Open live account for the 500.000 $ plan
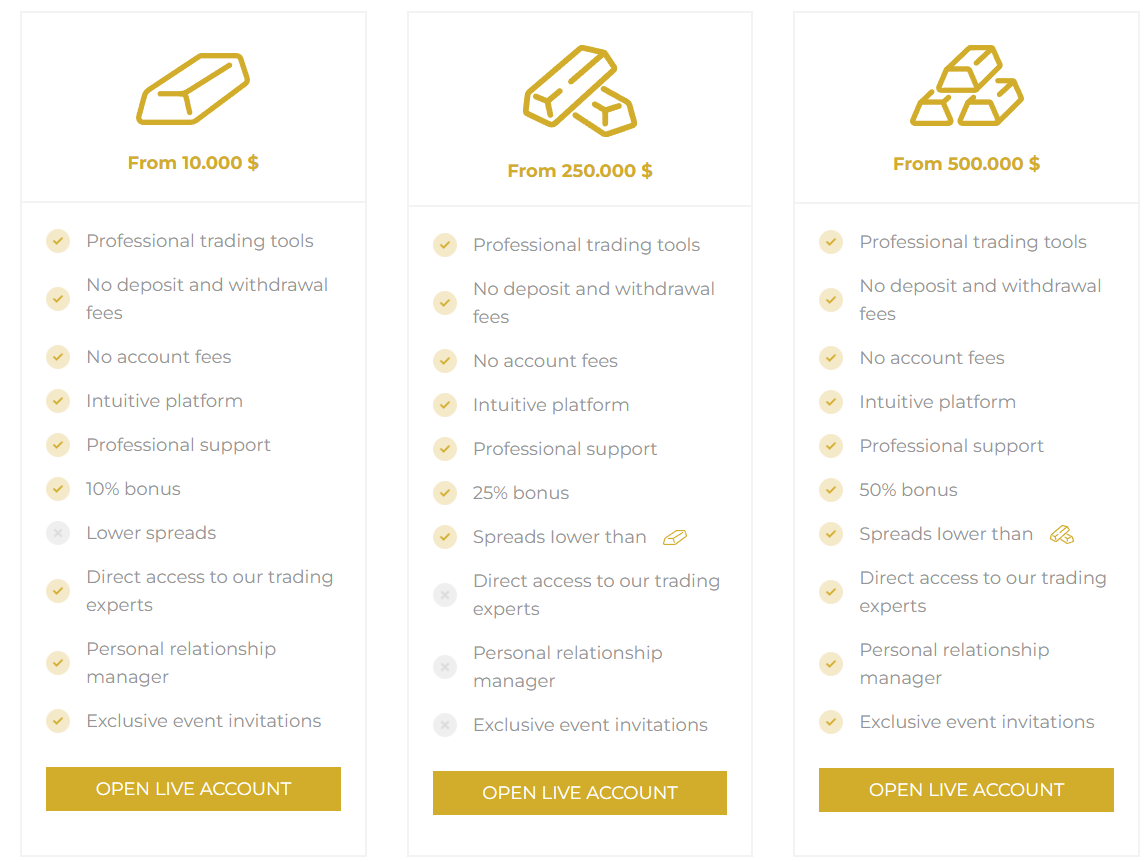Image resolution: width=1144 pixels, height=862 pixels. click(x=966, y=790)
